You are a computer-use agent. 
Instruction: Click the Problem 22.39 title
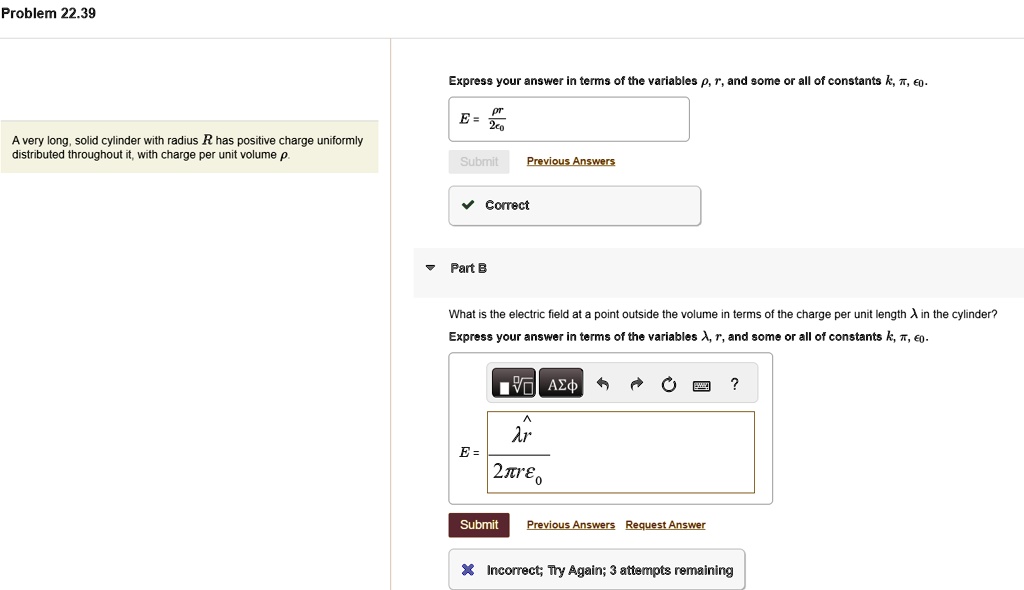(x=48, y=13)
